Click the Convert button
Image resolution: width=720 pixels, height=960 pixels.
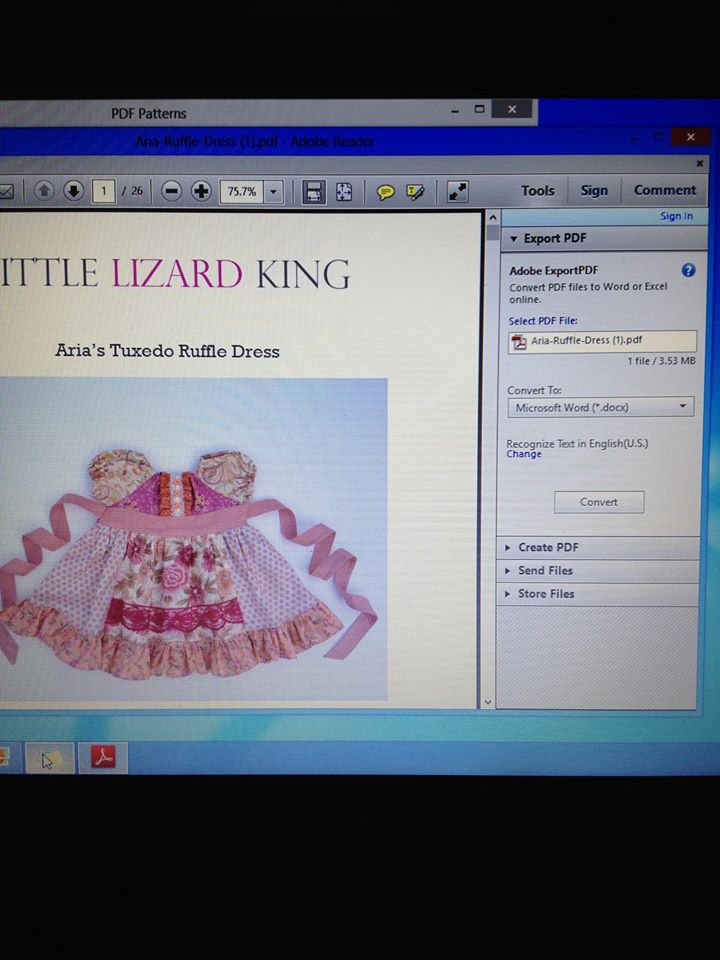pyautogui.click(x=599, y=502)
